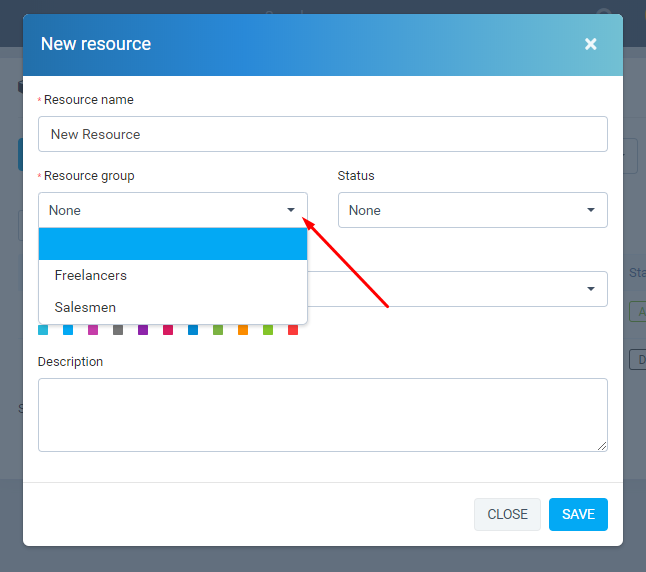Viewport: 646px width, 572px height.
Task: Focus the Description text area
Action: [322, 414]
